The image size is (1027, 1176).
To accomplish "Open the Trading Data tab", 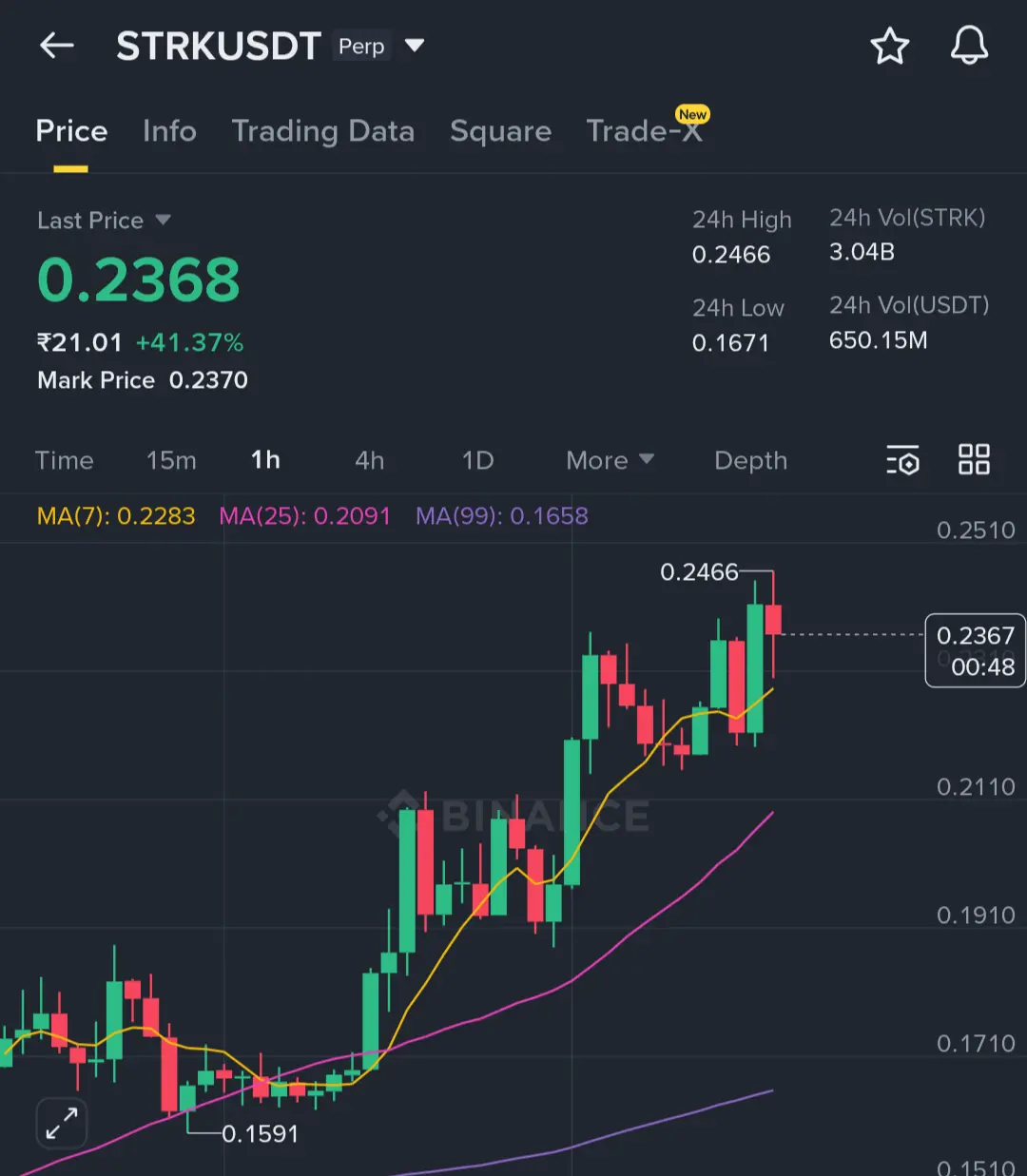I will point(323,131).
